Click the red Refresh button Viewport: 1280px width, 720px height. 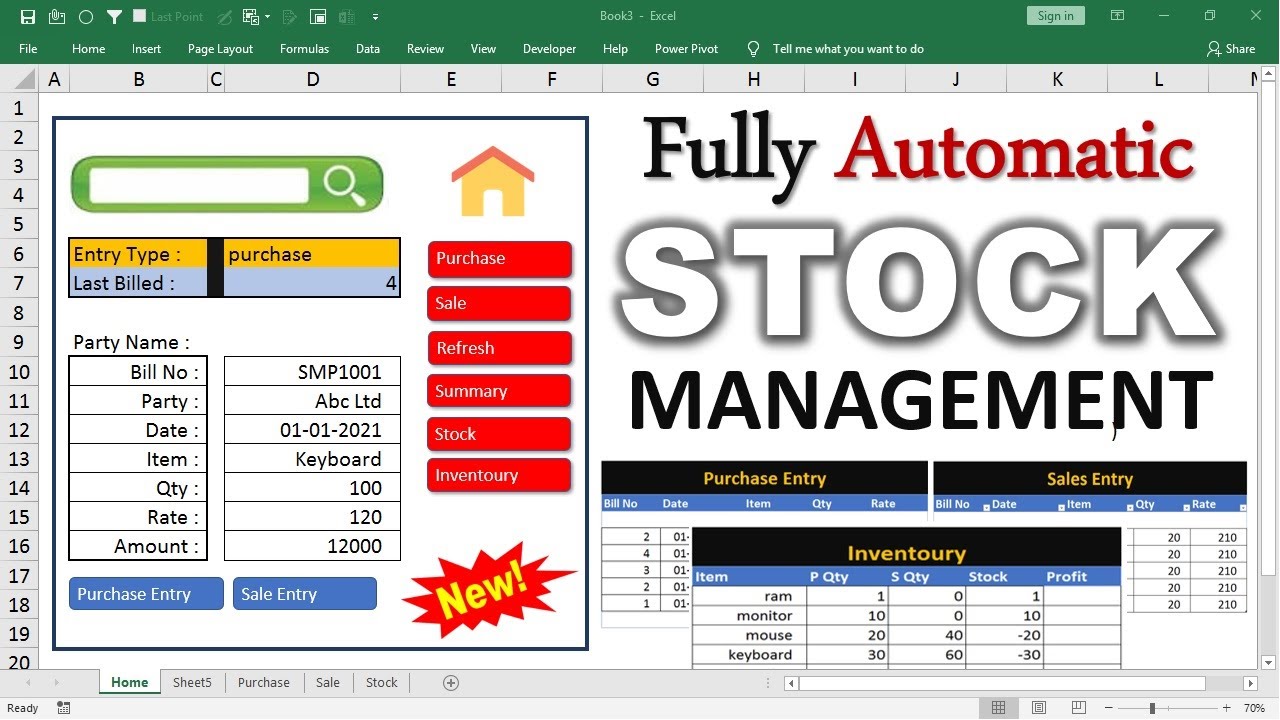(500, 348)
